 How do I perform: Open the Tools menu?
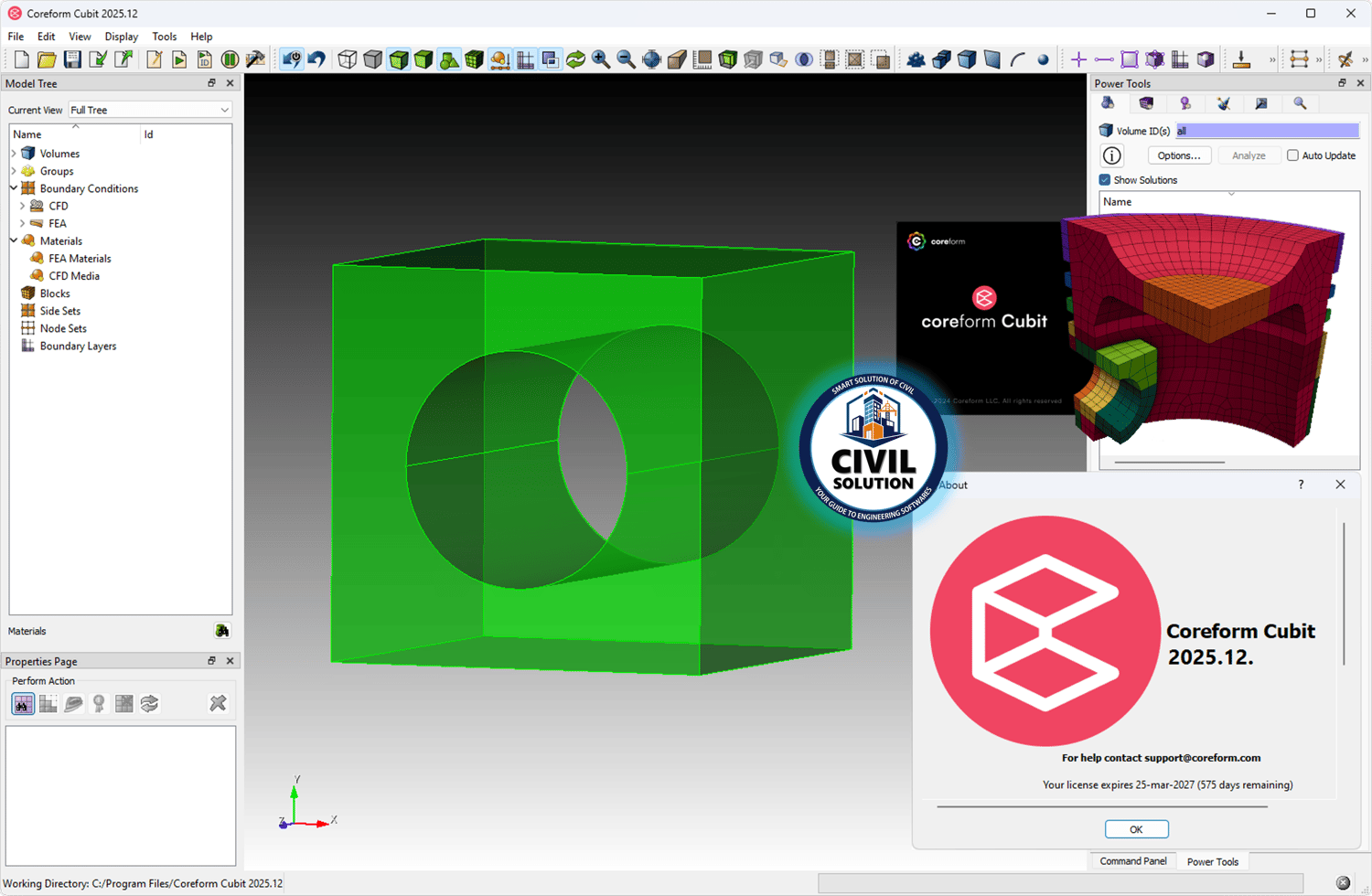click(x=165, y=37)
